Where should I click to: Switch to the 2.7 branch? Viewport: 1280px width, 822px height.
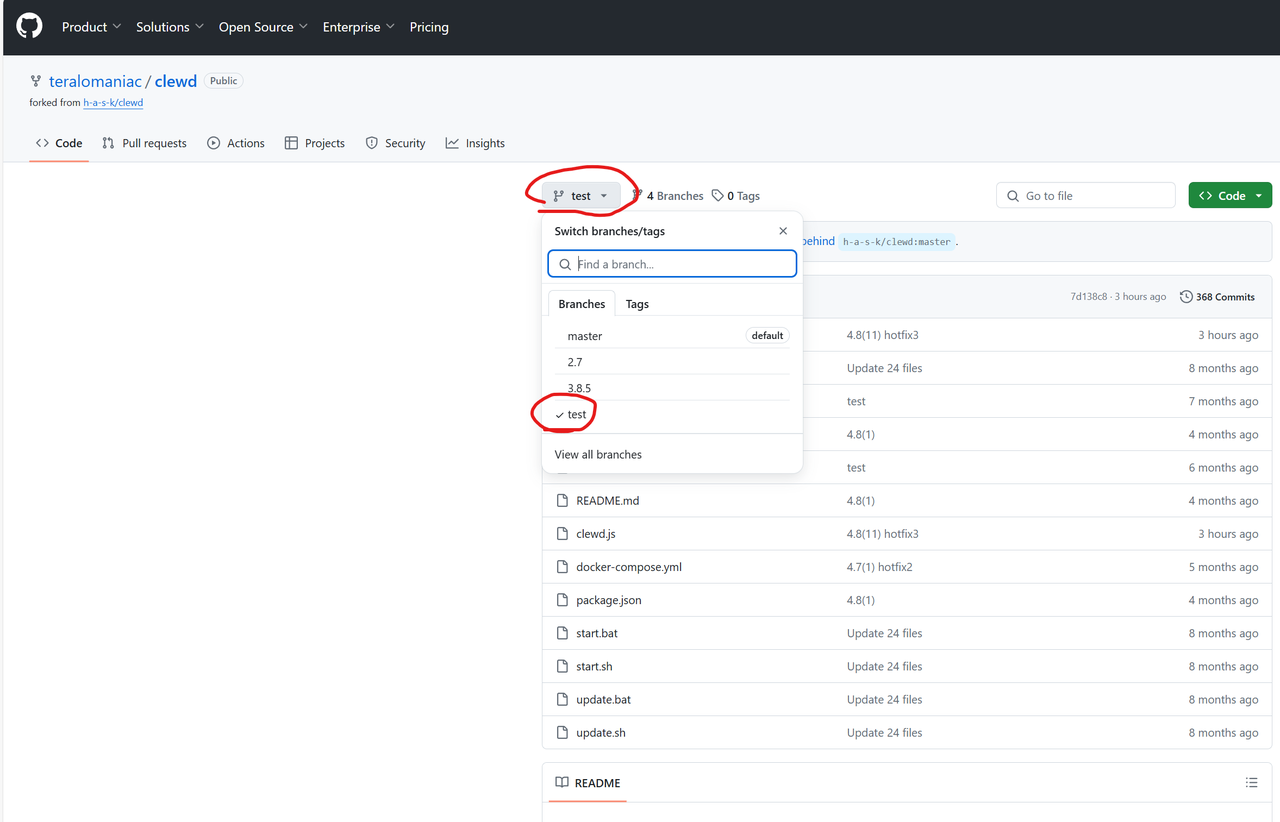(672, 362)
